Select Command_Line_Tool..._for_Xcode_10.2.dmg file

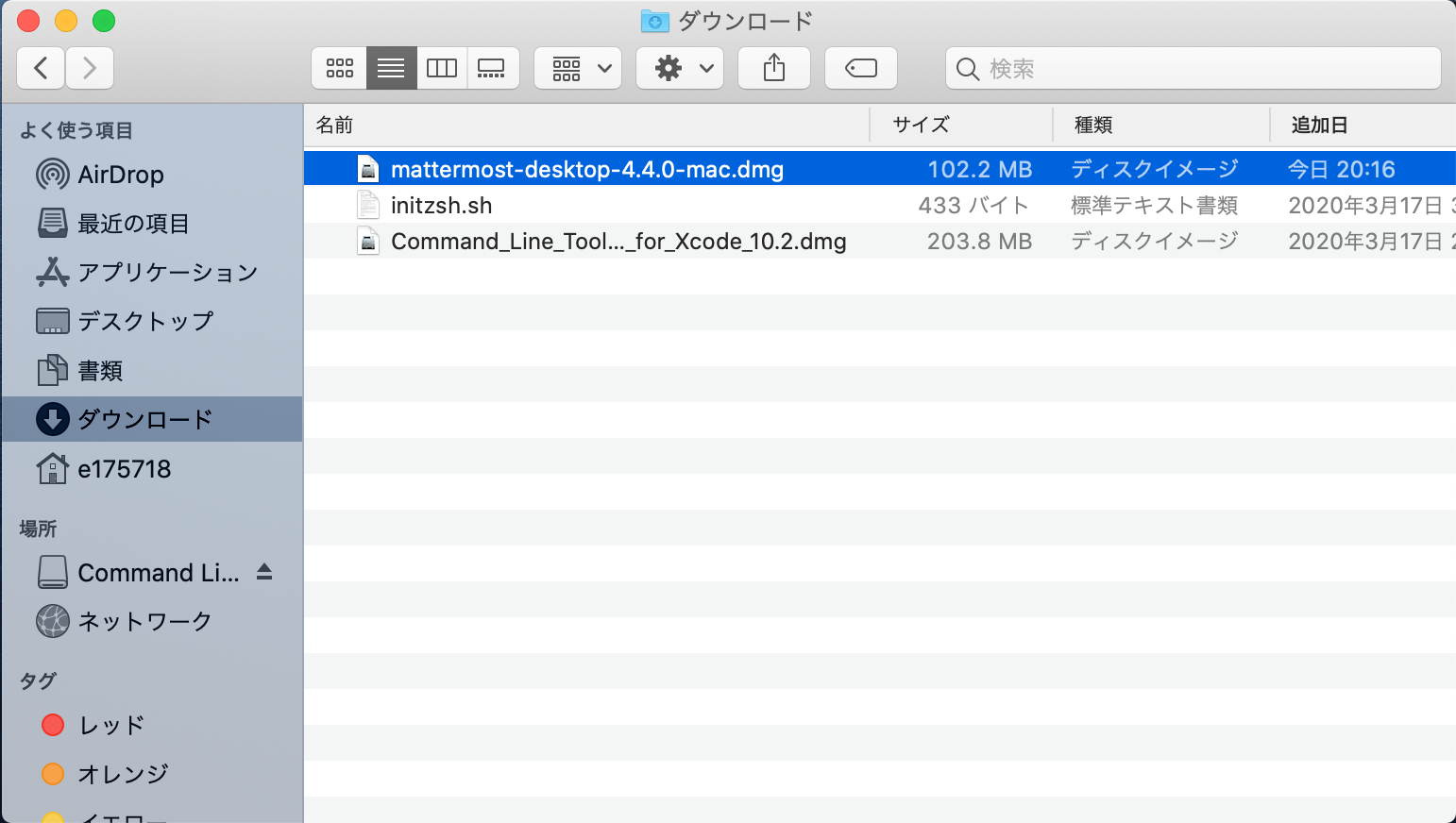click(880, 241)
